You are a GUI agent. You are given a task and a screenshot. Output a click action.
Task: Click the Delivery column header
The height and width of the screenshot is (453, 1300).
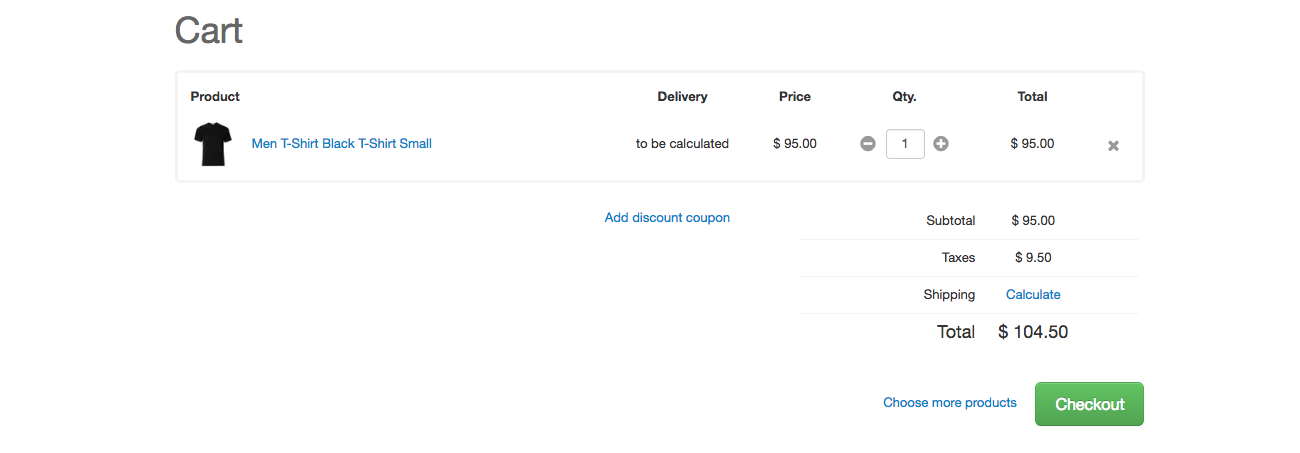click(x=682, y=97)
